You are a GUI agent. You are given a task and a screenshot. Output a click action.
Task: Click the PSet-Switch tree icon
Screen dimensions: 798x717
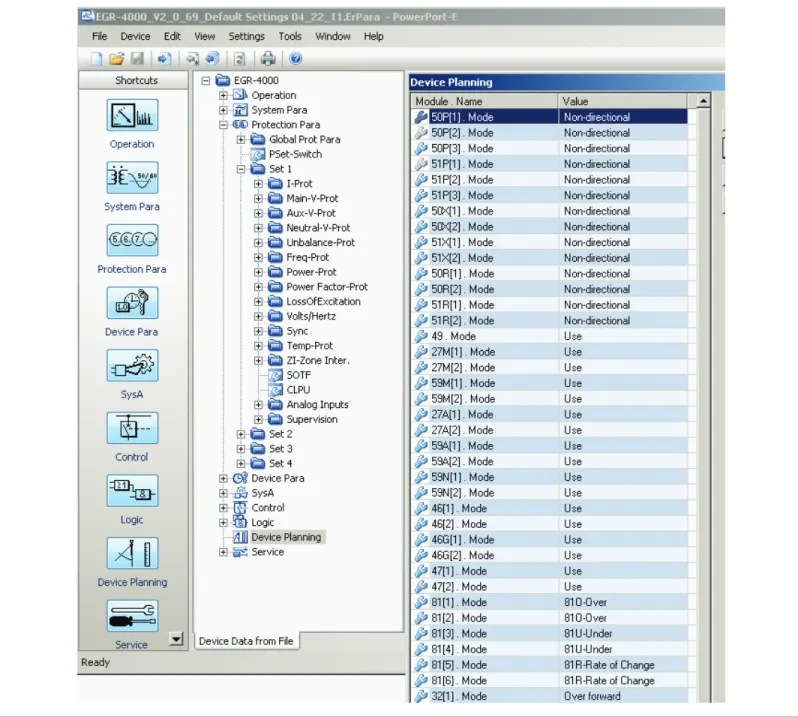tap(258, 154)
